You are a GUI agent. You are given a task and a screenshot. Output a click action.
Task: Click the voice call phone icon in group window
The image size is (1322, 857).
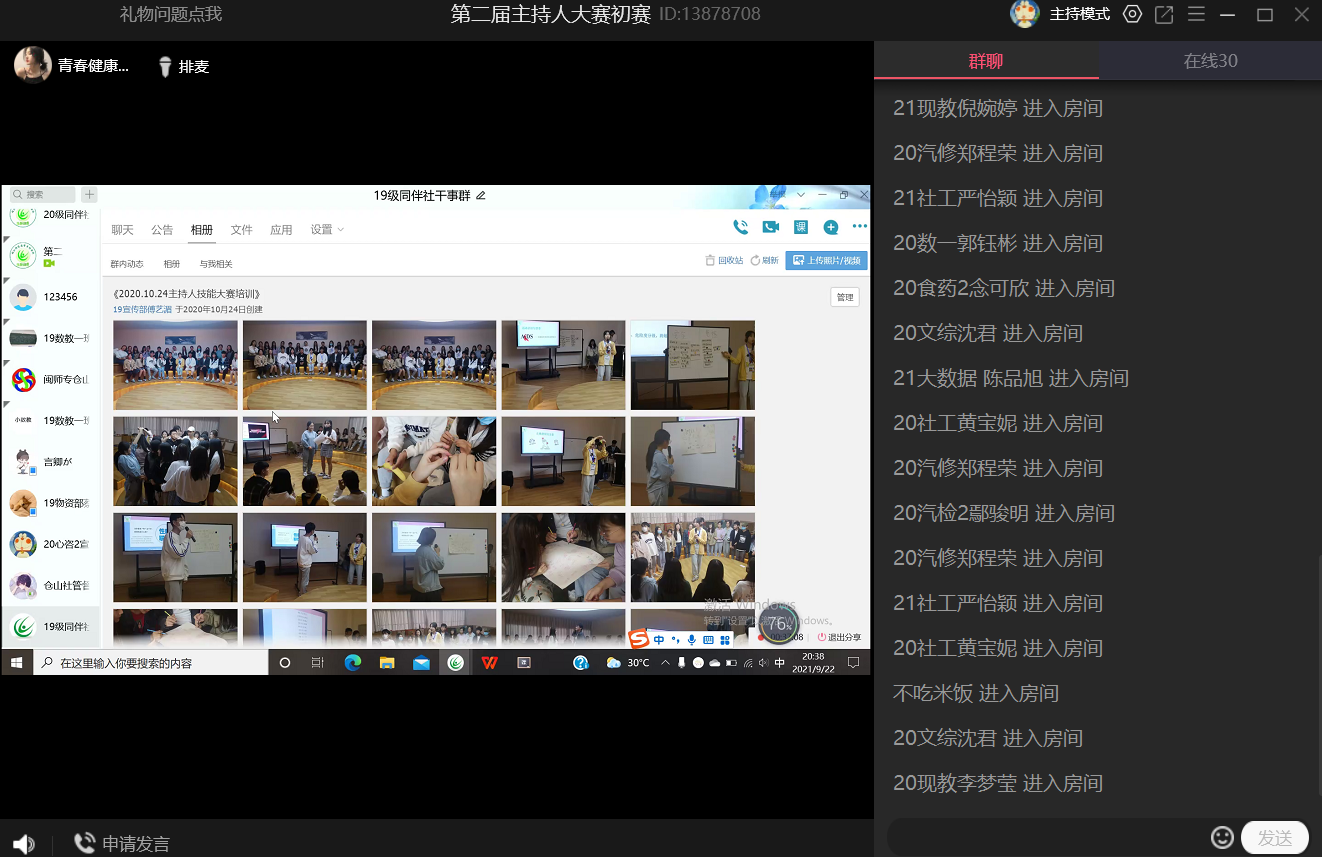click(740, 228)
